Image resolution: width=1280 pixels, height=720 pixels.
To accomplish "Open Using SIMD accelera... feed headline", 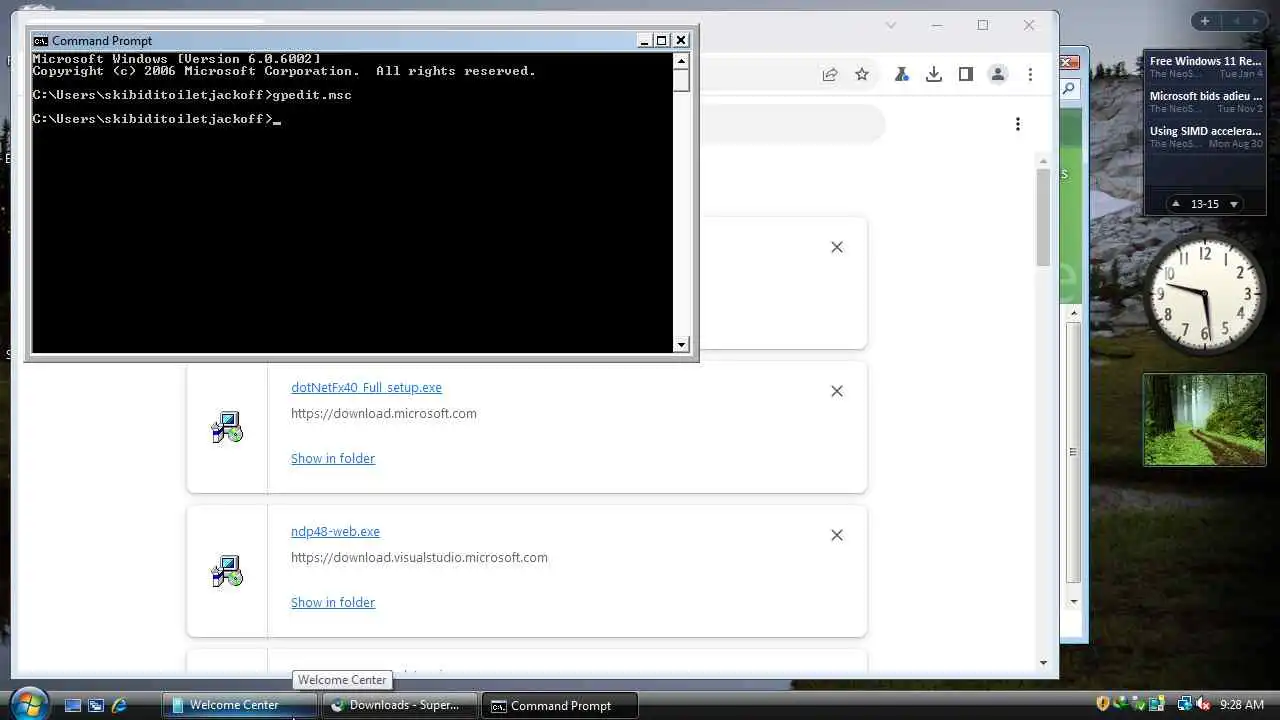I will (x=1206, y=131).
